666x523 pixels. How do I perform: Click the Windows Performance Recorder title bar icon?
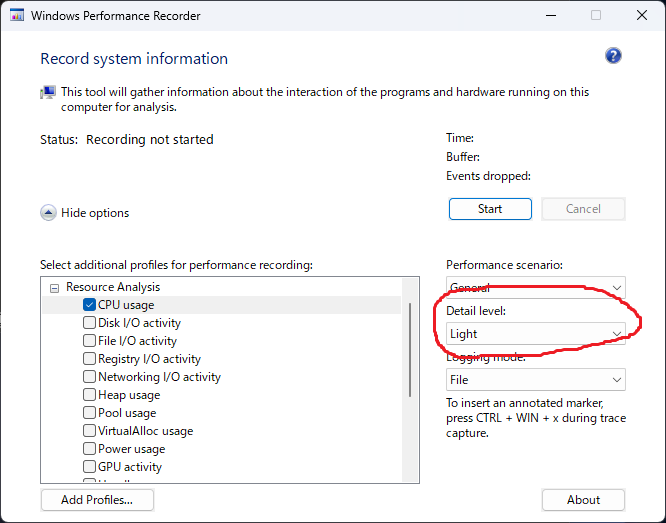pos(17,16)
